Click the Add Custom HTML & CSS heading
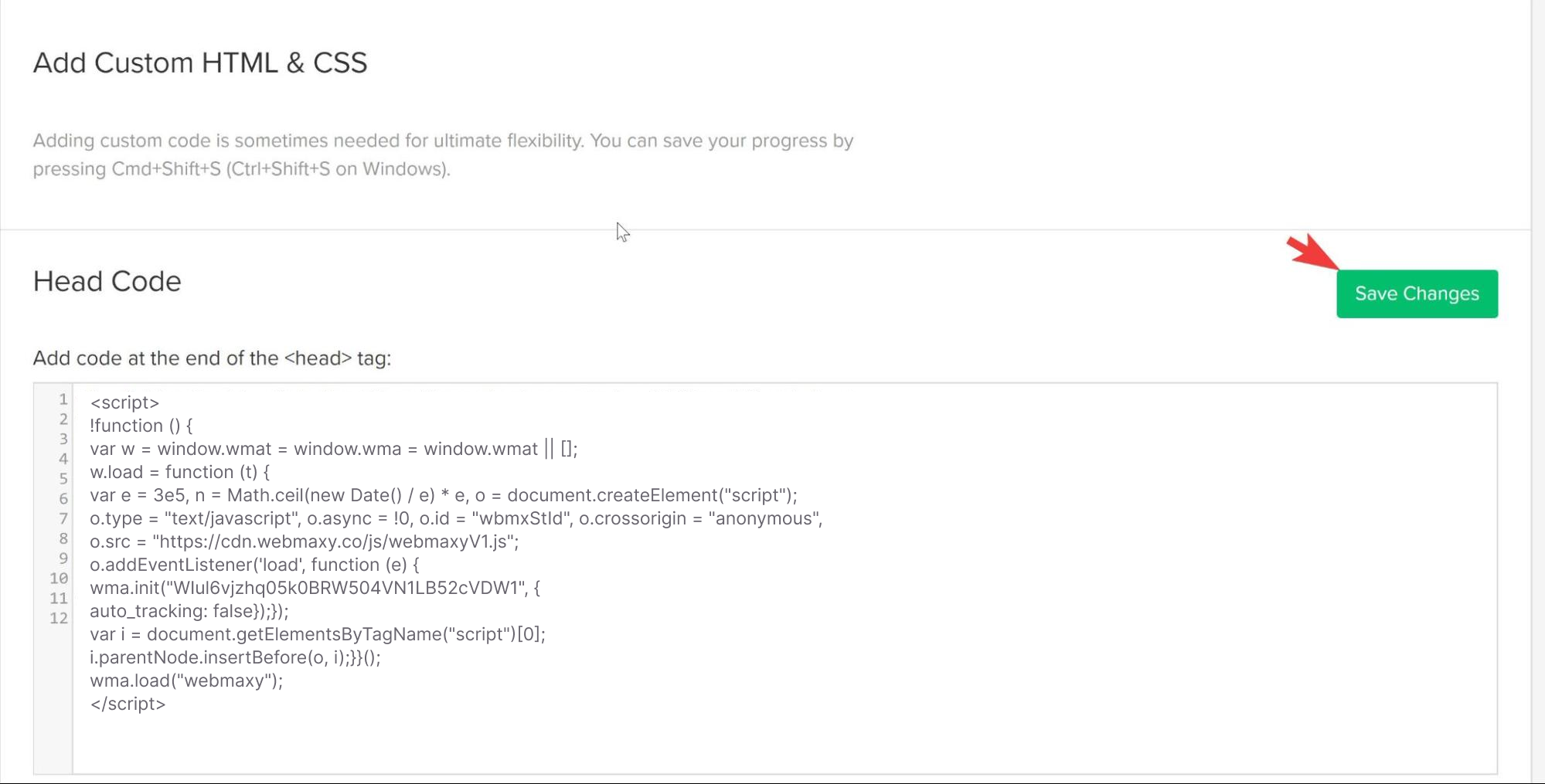This screenshot has width=1545, height=784. click(199, 63)
